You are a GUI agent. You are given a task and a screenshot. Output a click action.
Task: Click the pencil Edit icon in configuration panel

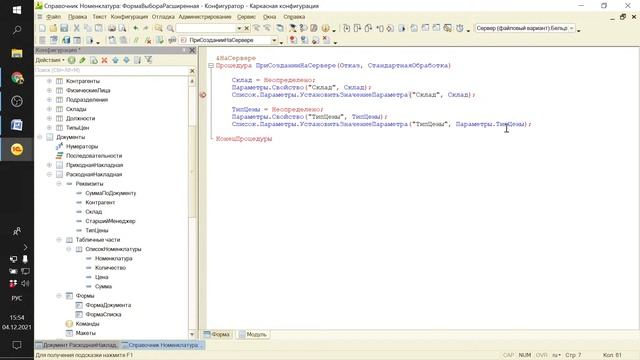(82, 60)
